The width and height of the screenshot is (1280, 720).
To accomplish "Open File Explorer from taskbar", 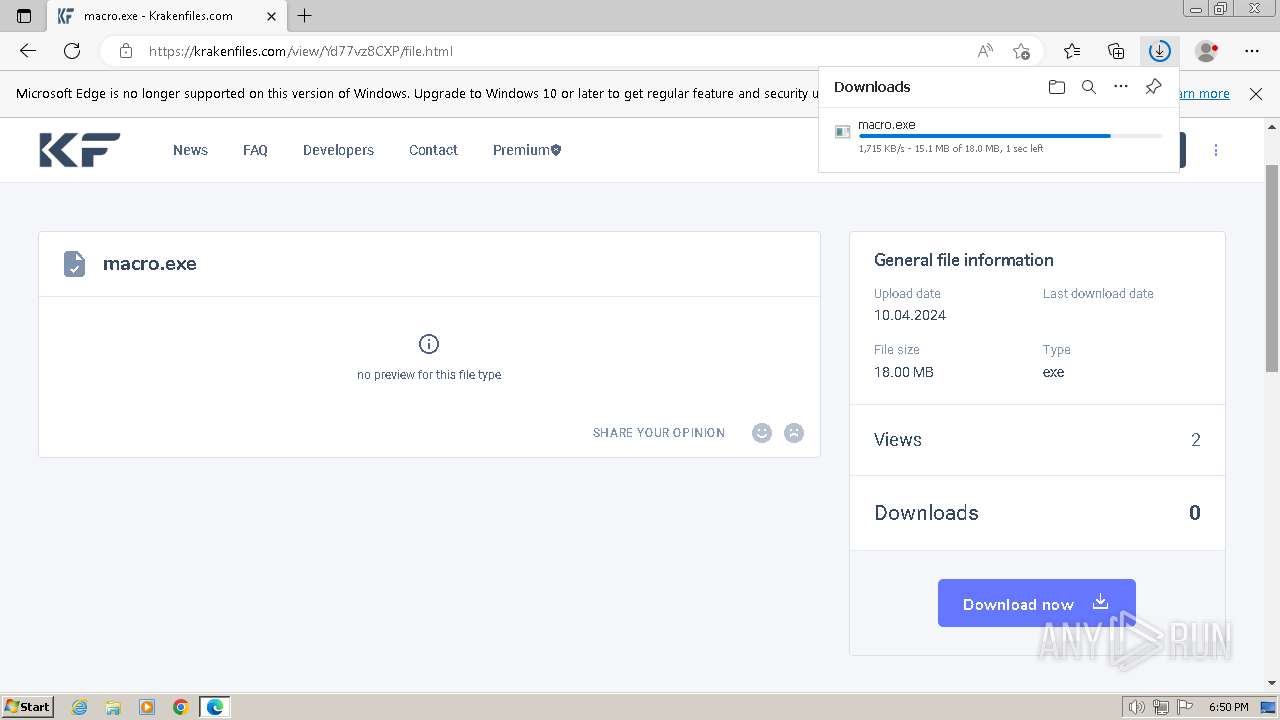I will coord(113,707).
